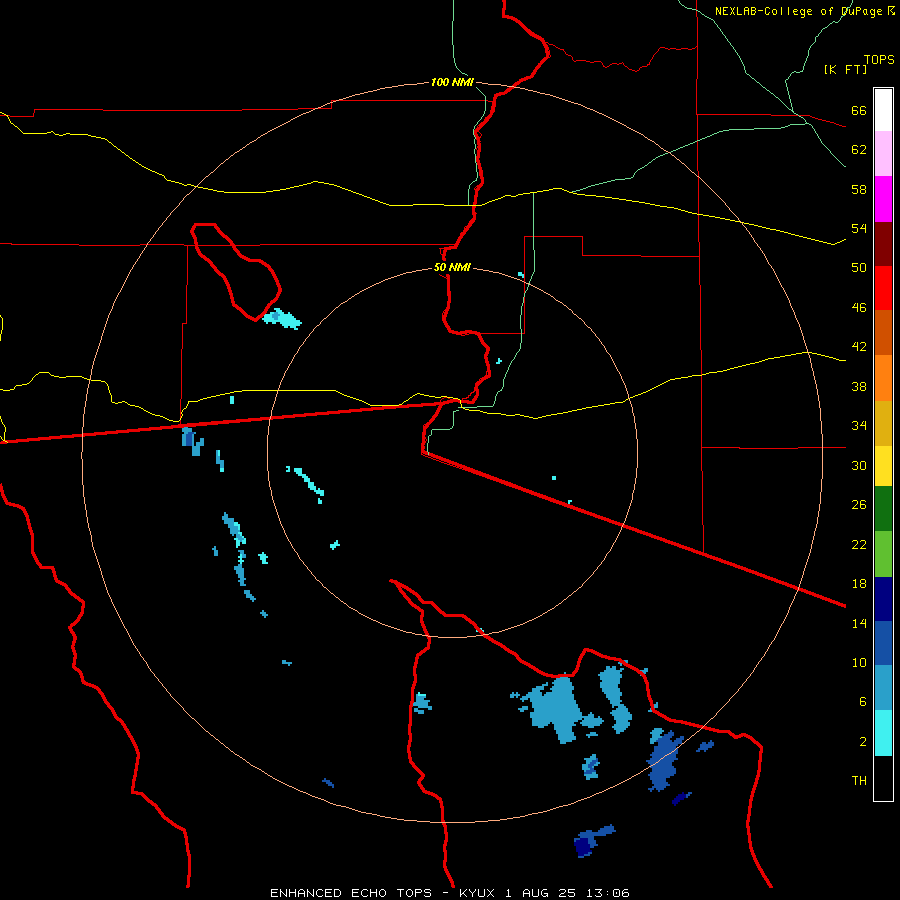The height and width of the screenshot is (900, 900).
Task: Click the cyan 2-6 kft legend swatch
Action: (x=883, y=733)
